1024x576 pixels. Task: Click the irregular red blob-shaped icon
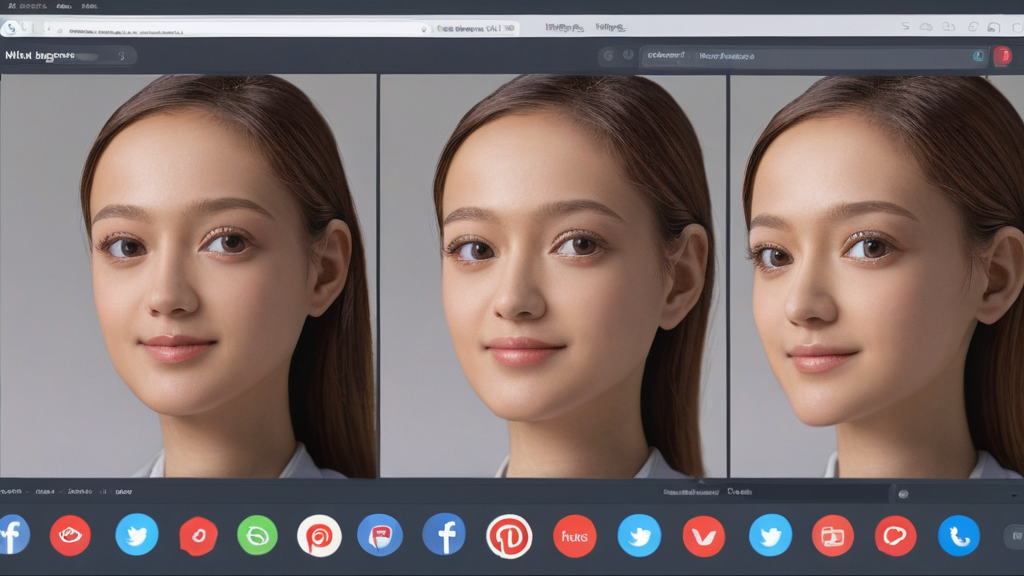(x=199, y=536)
